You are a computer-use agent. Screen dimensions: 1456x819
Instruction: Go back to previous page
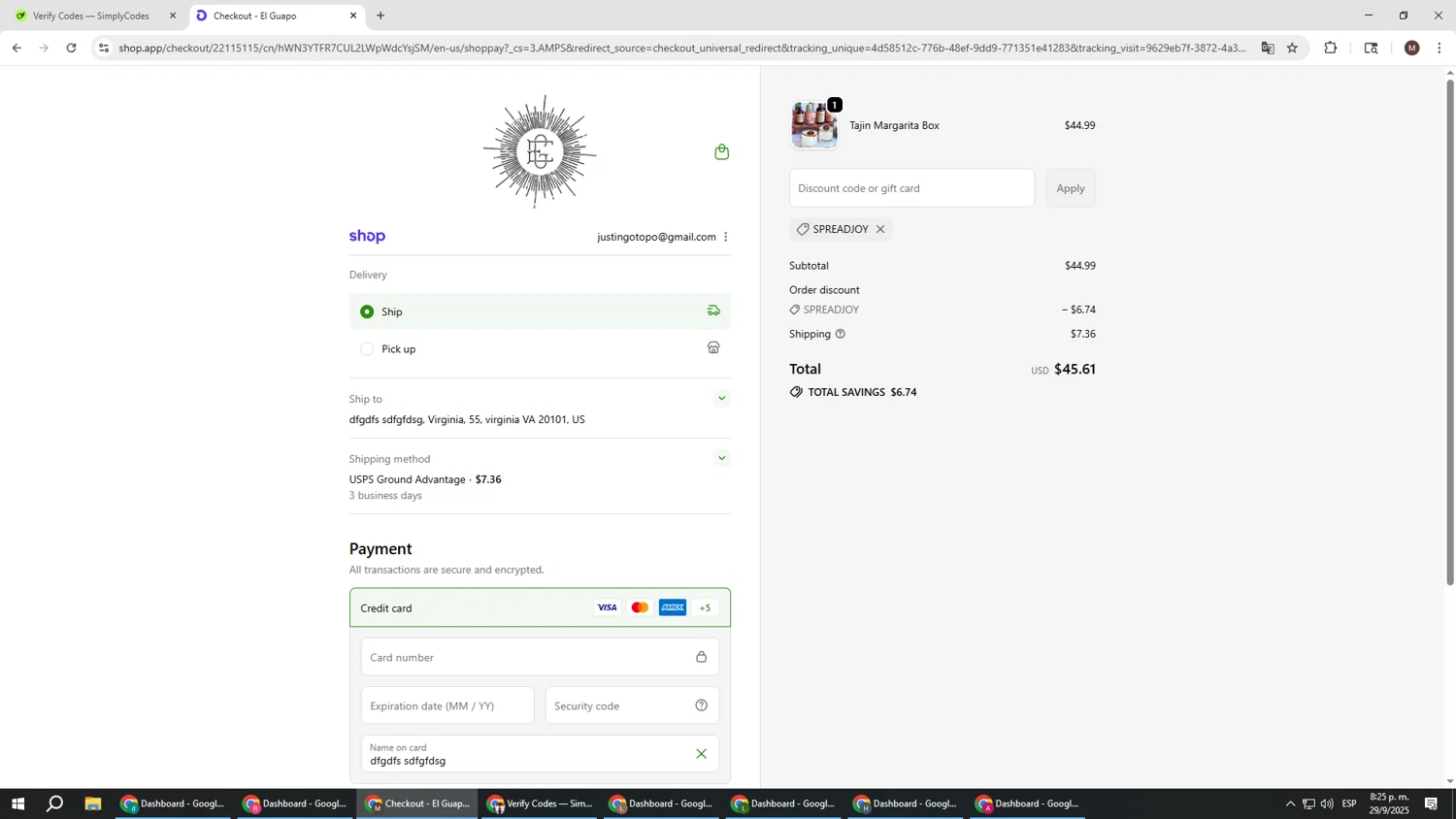click(x=17, y=48)
